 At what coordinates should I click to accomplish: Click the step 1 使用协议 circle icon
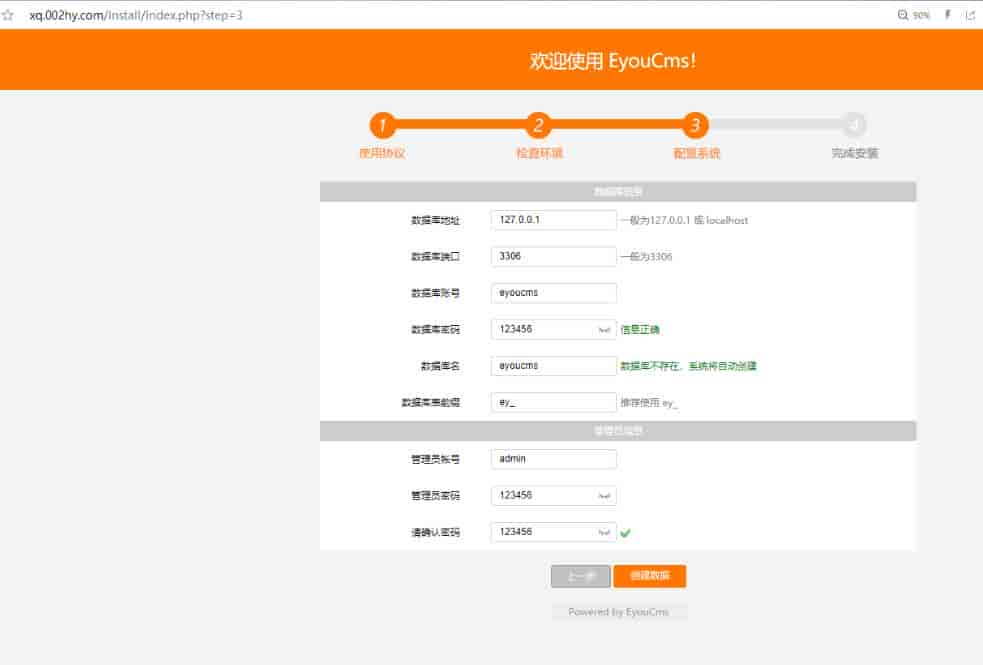point(382,127)
